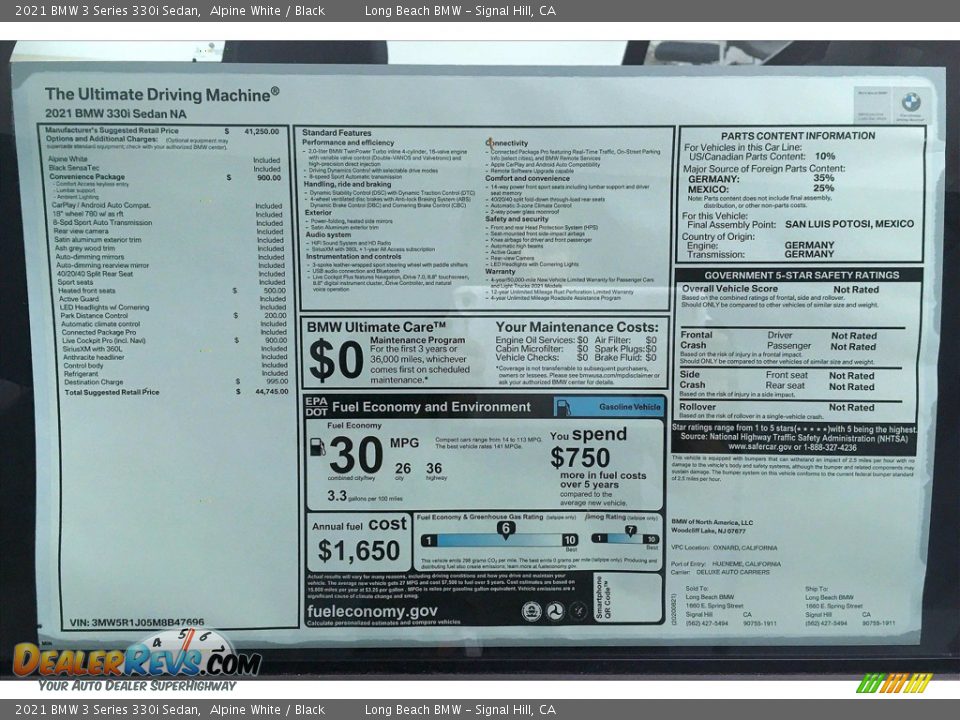Click the '2021 BMW 330i Sedan NA' model line
Image resolution: width=960 pixels, height=720 pixels.
click(x=115, y=113)
